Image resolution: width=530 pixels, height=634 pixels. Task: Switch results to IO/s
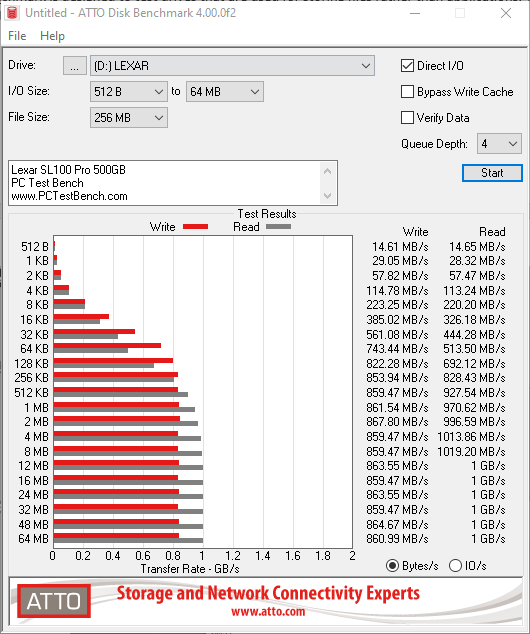coord(455,565)
